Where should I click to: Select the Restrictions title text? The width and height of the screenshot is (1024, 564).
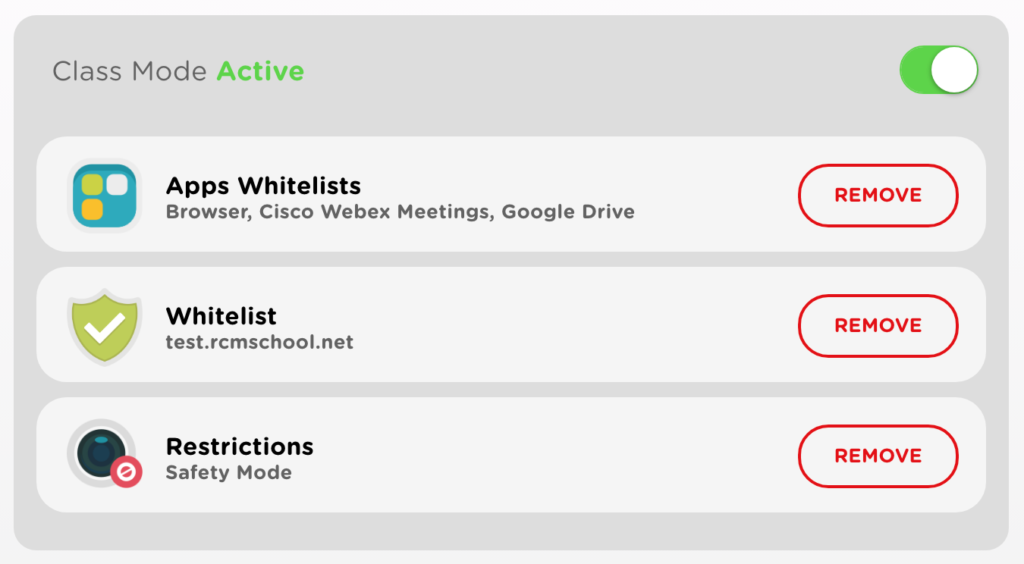240,446
